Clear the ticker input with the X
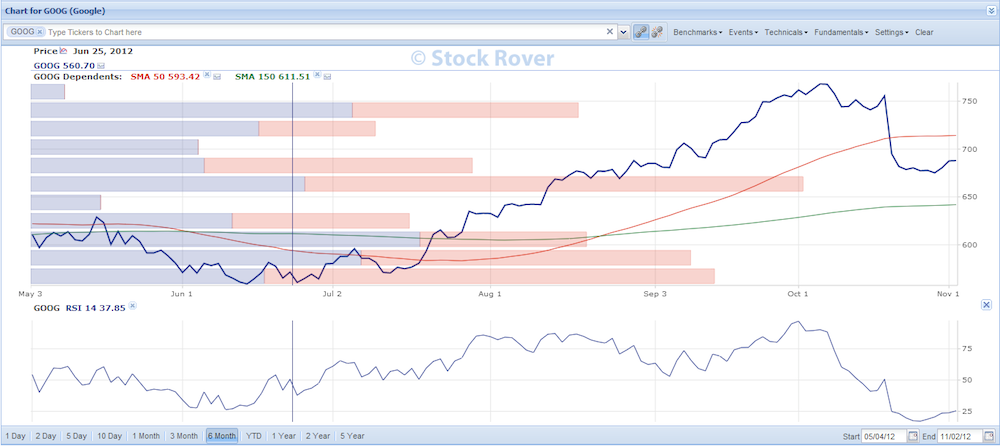Screen dimensions: 1000x446 click(x=610, y=31)
